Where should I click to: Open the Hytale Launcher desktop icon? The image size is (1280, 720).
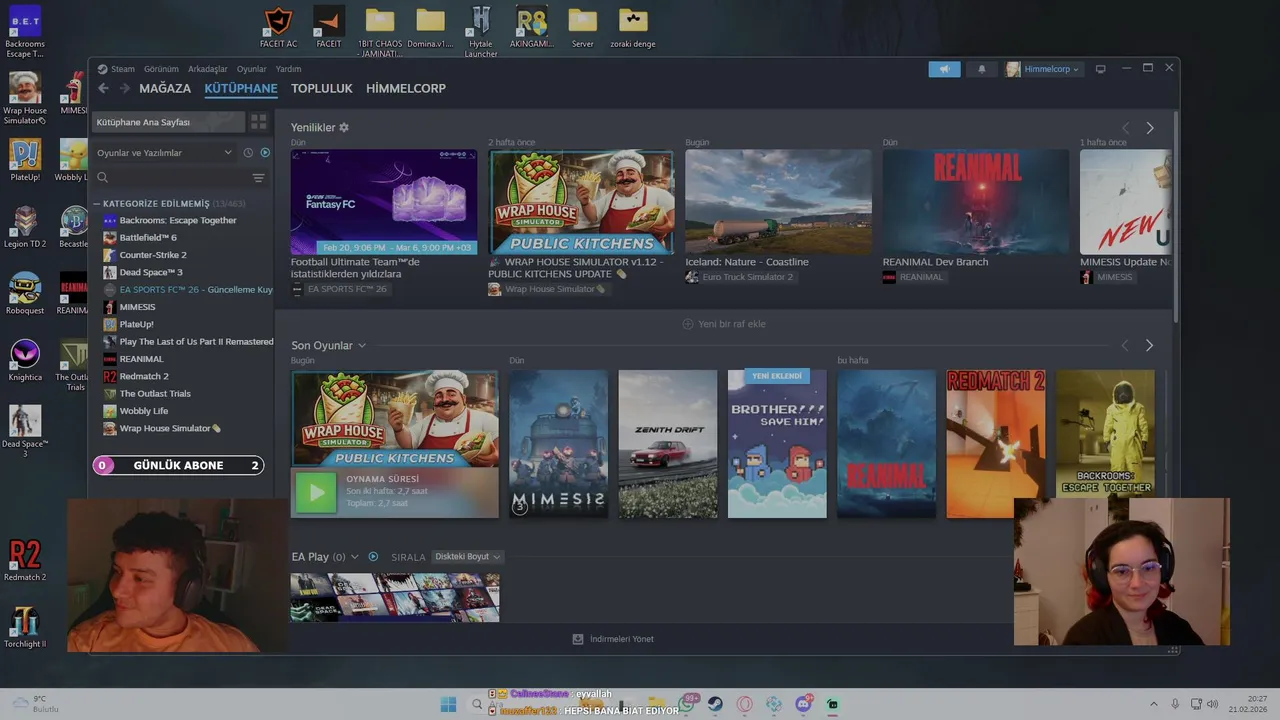(x=481, y=31)
